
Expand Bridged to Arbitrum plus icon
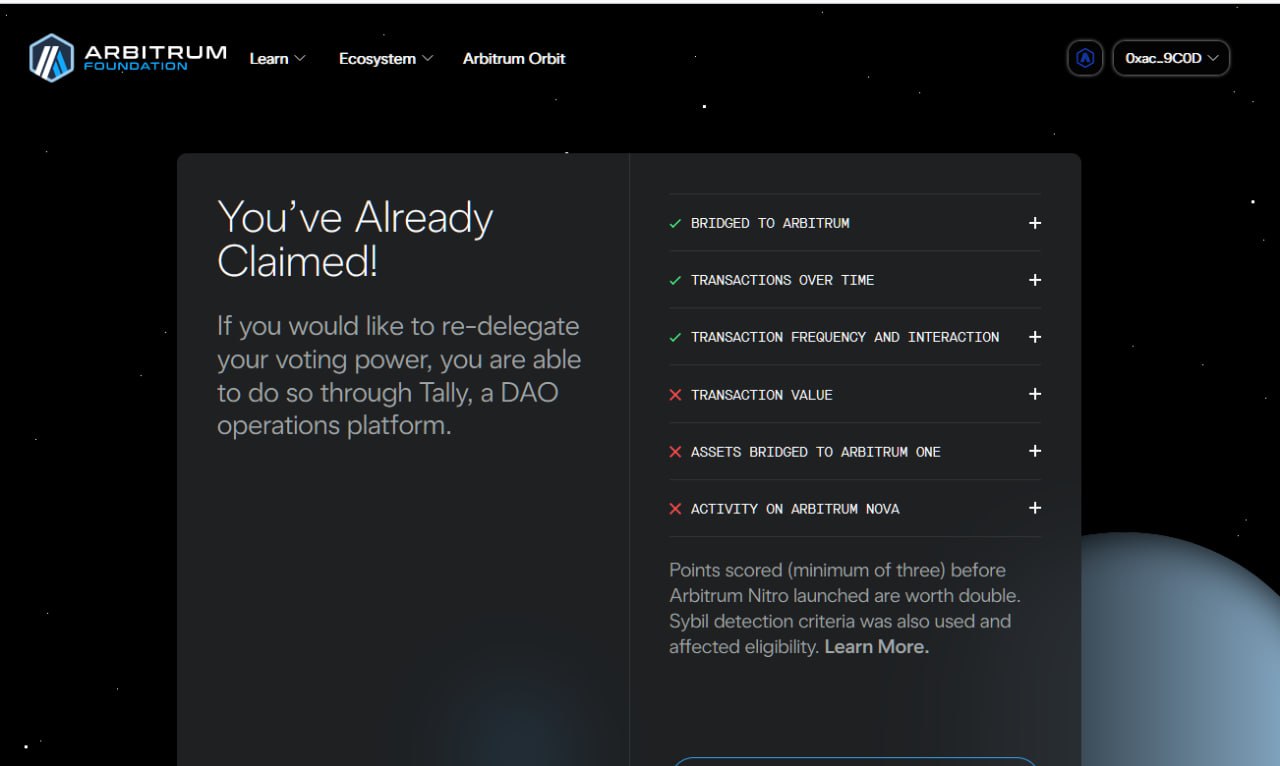(1035, 223)
